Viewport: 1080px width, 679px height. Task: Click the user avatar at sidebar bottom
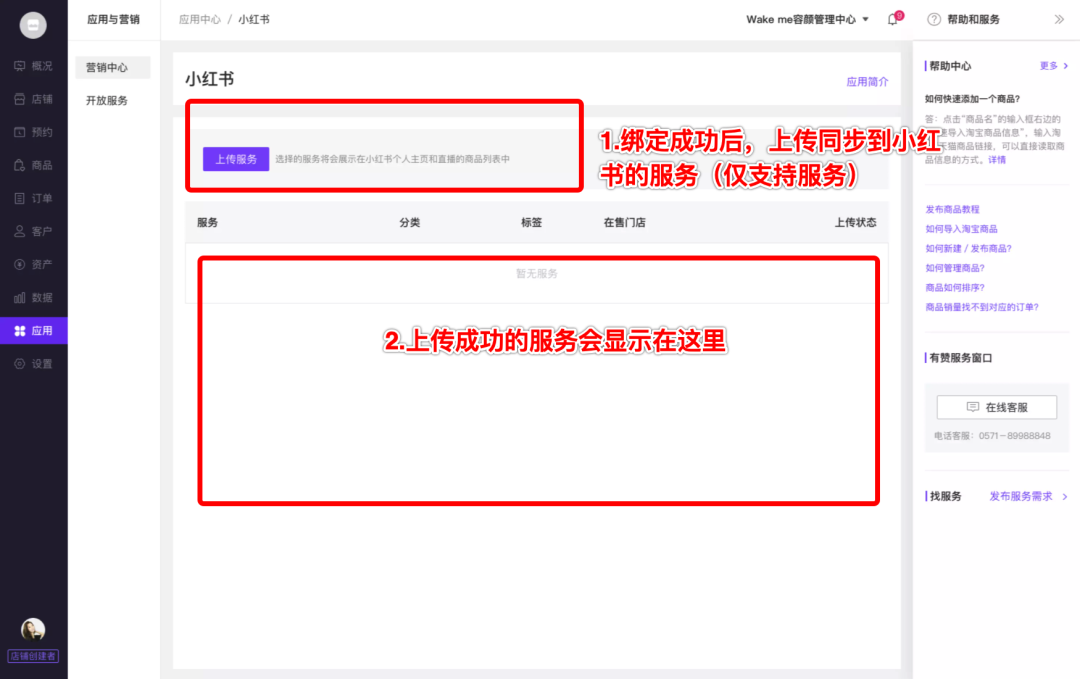pyautogui.click(x=32, y=629)
